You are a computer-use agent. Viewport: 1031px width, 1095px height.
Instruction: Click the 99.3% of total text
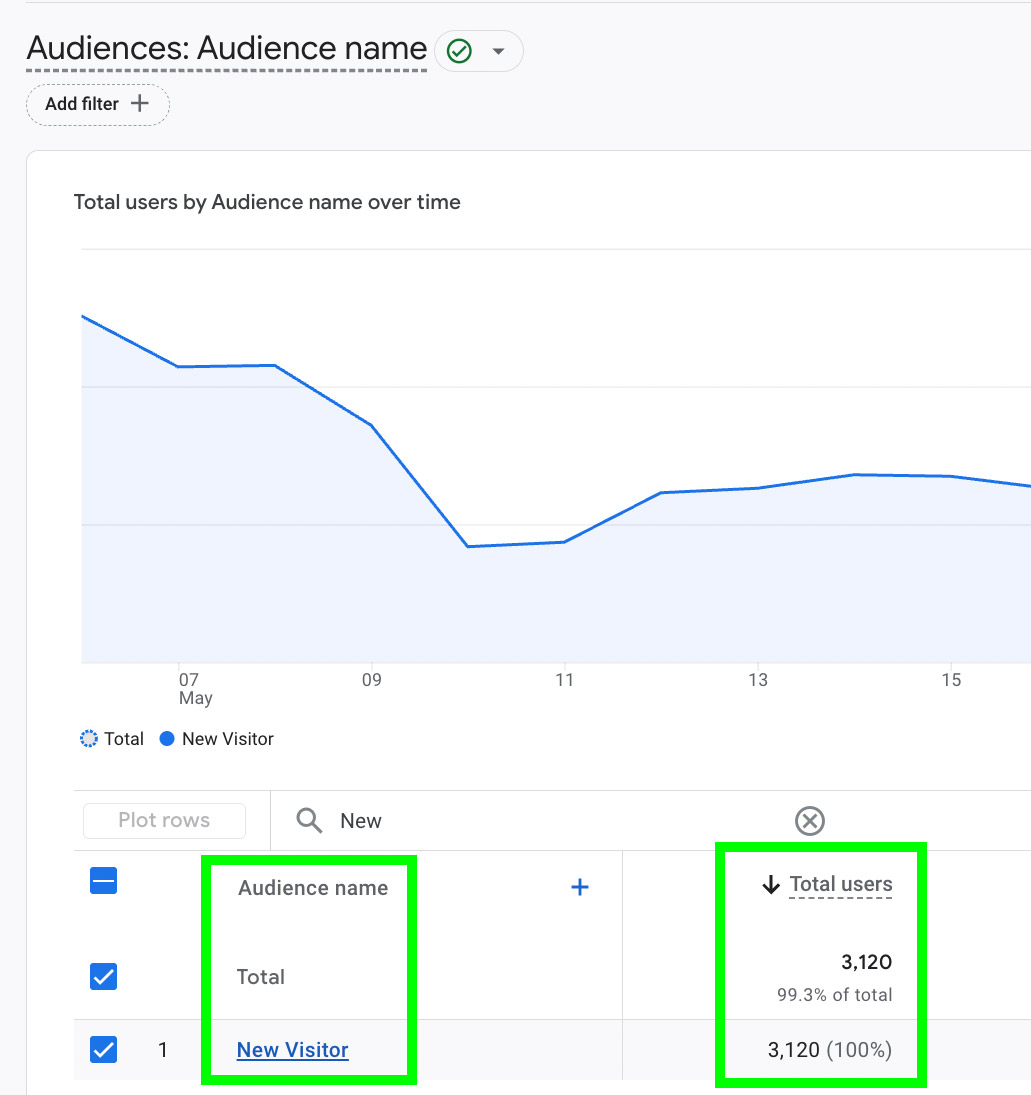pyautogui.click(x=835, y=994)
